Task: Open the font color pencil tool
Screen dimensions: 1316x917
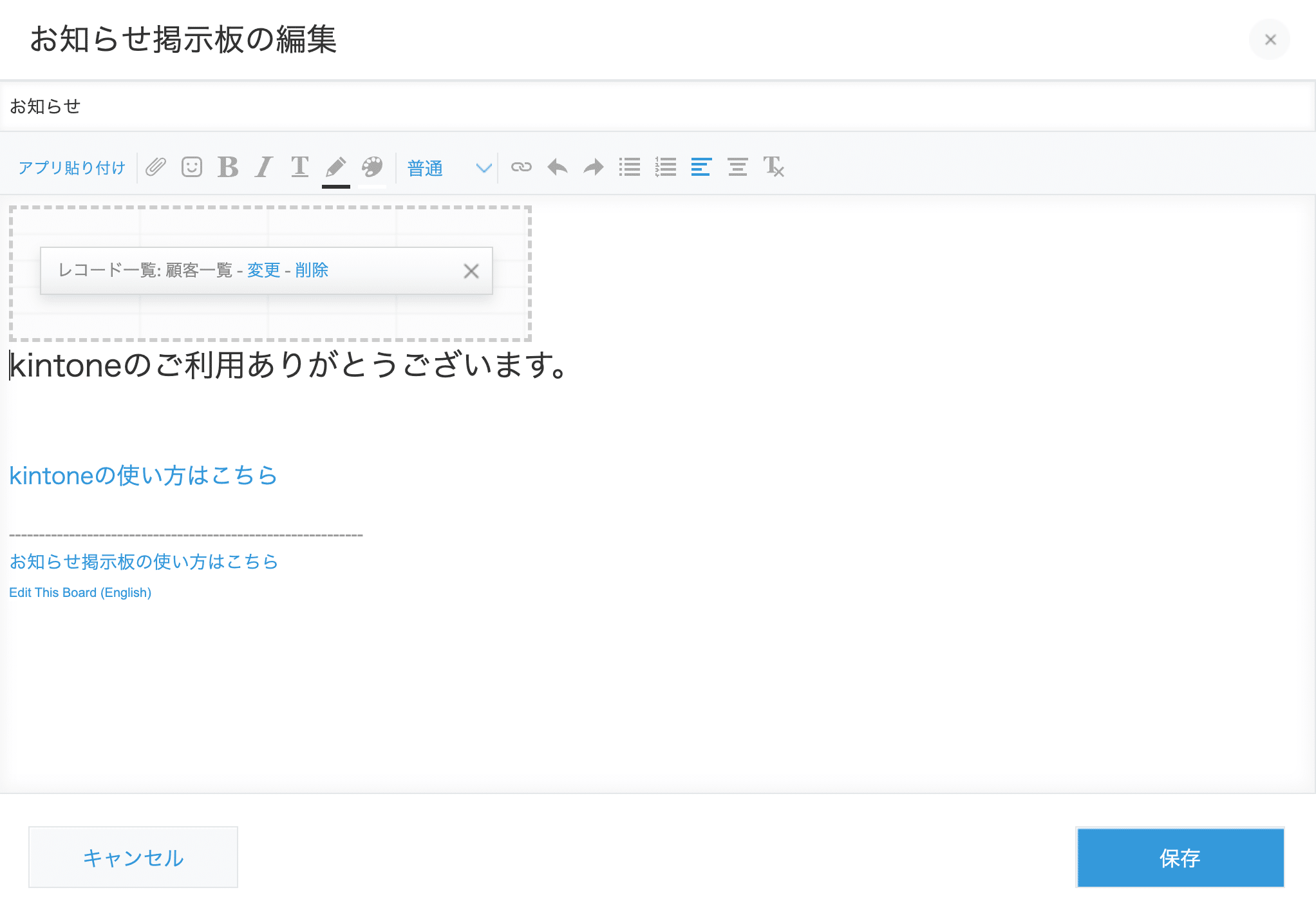Action: 336,169
